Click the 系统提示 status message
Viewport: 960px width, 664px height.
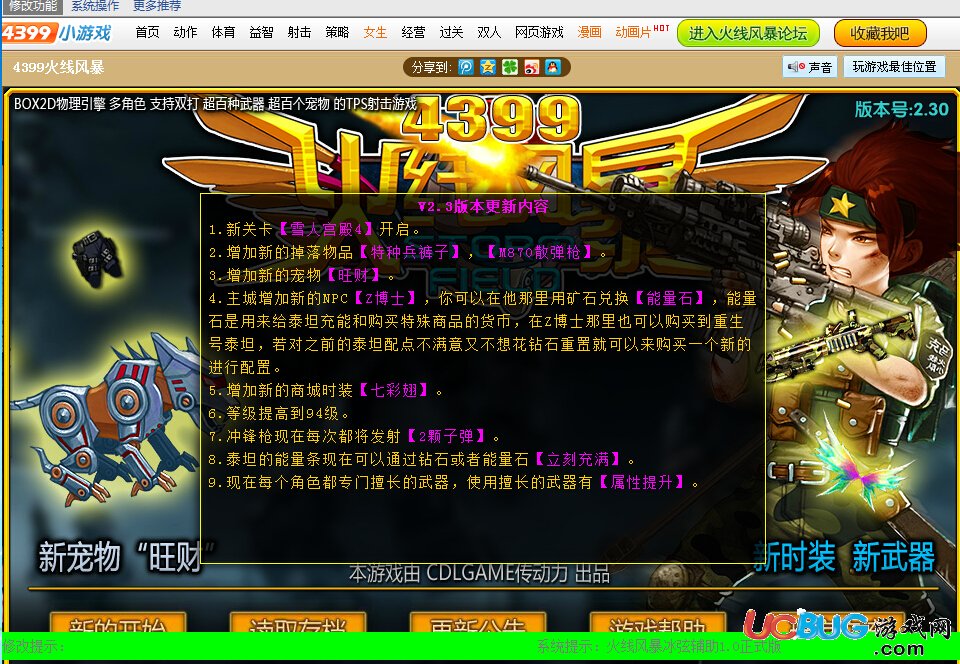click(x=659, y=646)
